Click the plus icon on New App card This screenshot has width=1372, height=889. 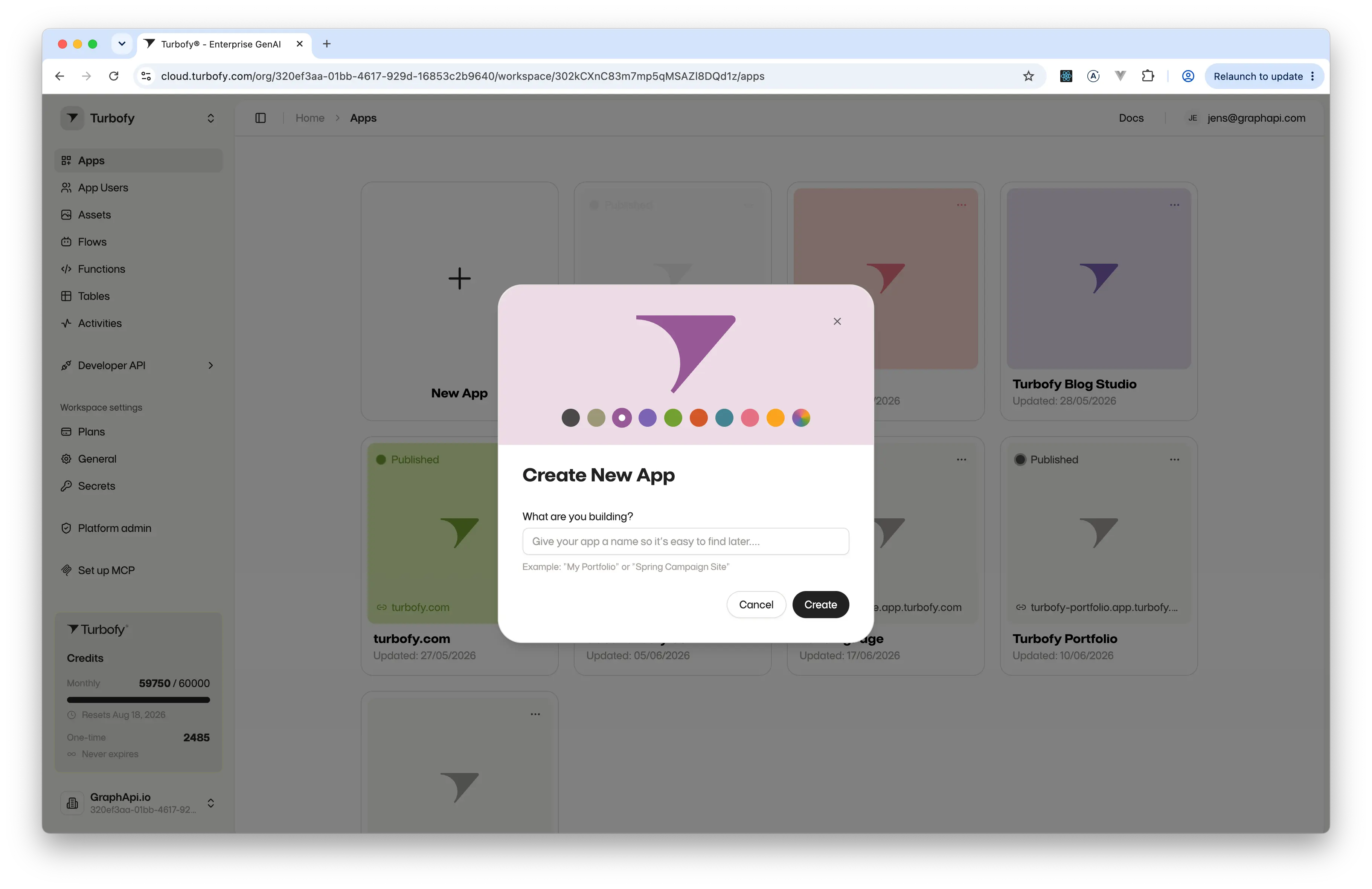[459, 279]
